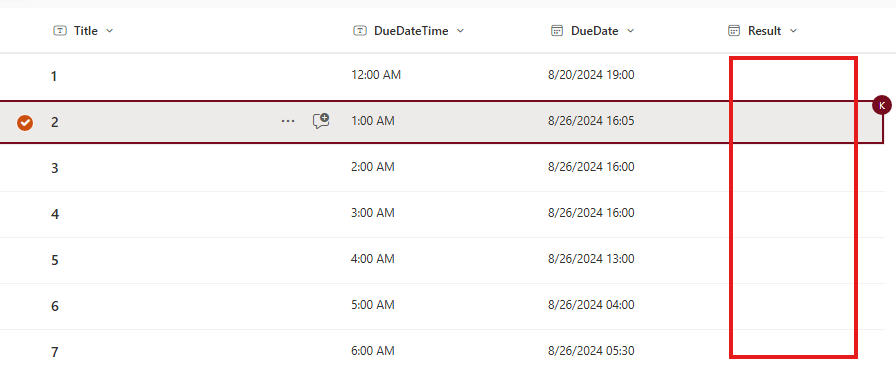
Task: Select the 6:00 AM DueDateTime cell
Action: click(373, 350)
